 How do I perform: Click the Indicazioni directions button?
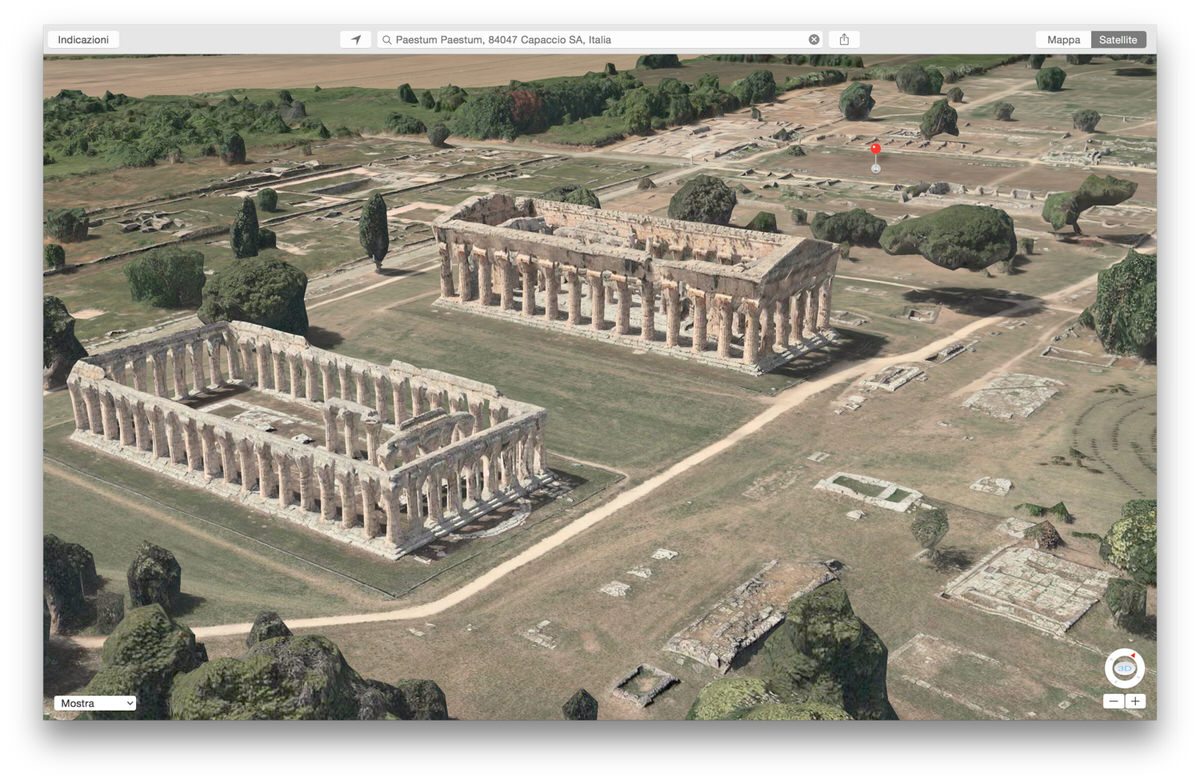pos(83,40)
